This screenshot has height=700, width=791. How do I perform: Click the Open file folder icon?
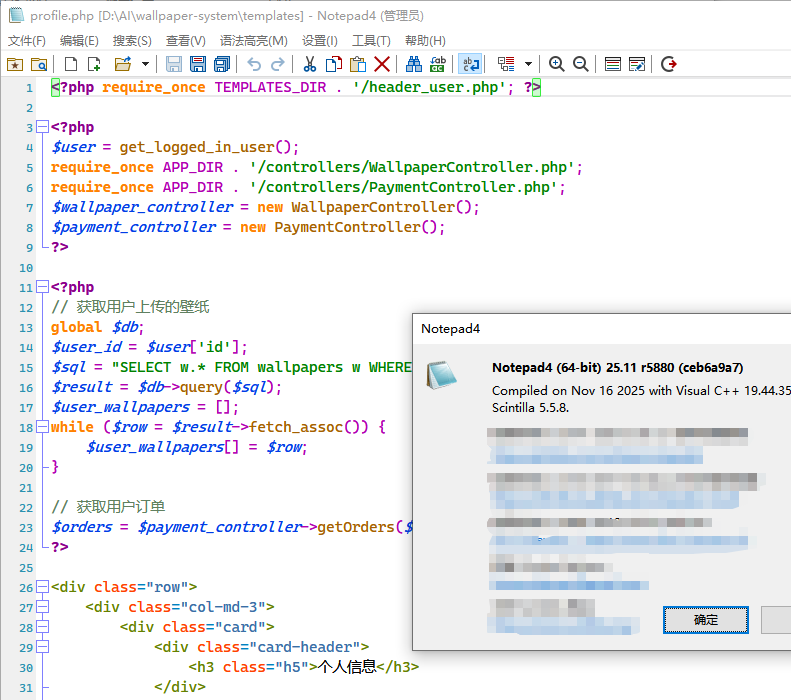(122, 64)
